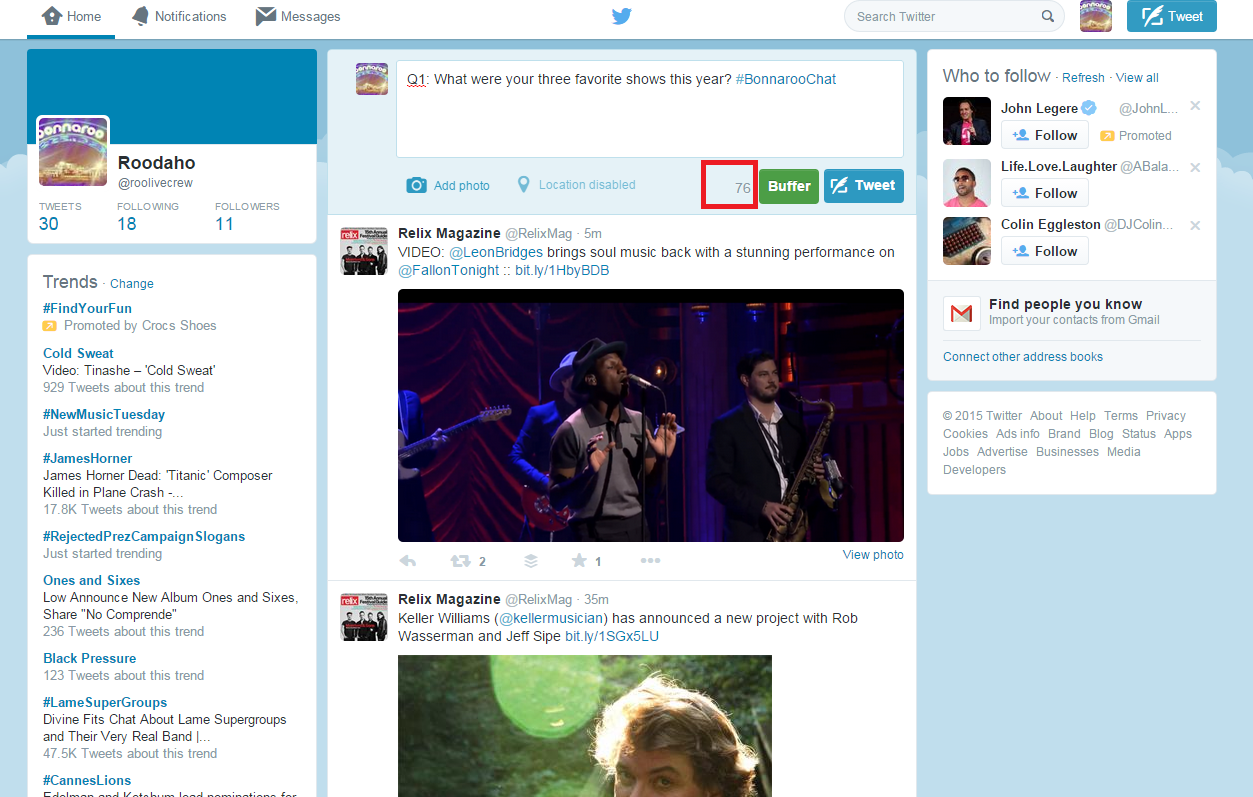Viewport: 1253px width, 797px height.
Task: Click inside the tweet compose box
Action: pos(650,109)
